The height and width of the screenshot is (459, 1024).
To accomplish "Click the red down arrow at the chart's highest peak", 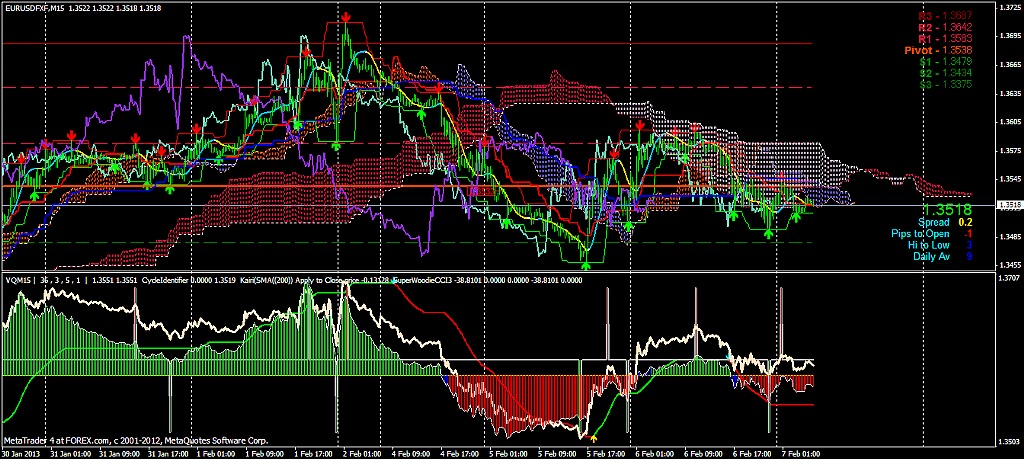I will pyautogui.click(x=346, y=18).
